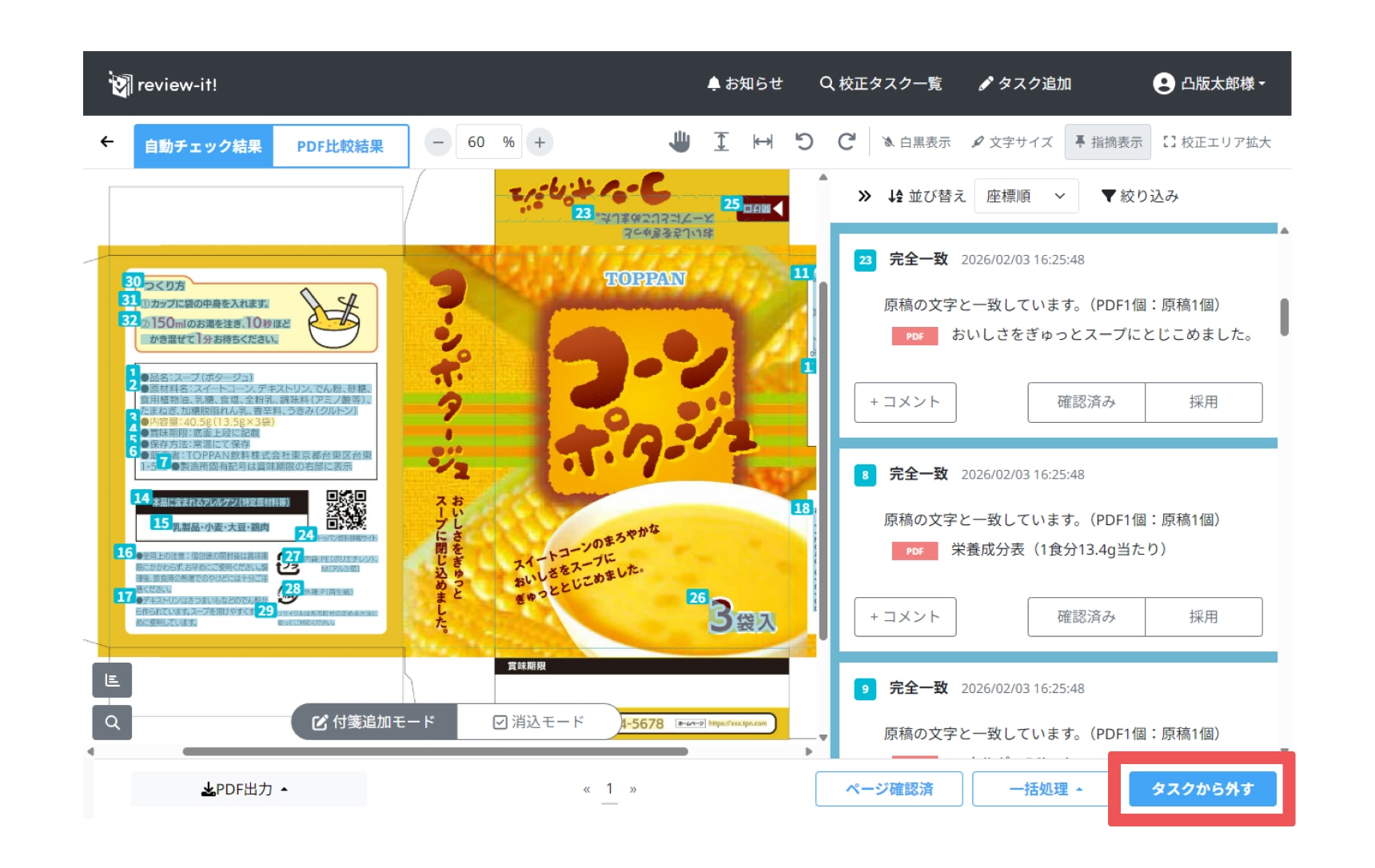Collapse the results panel with double chevron
The width and height of the screenshot is (1375, 868).
click(864, 196)
